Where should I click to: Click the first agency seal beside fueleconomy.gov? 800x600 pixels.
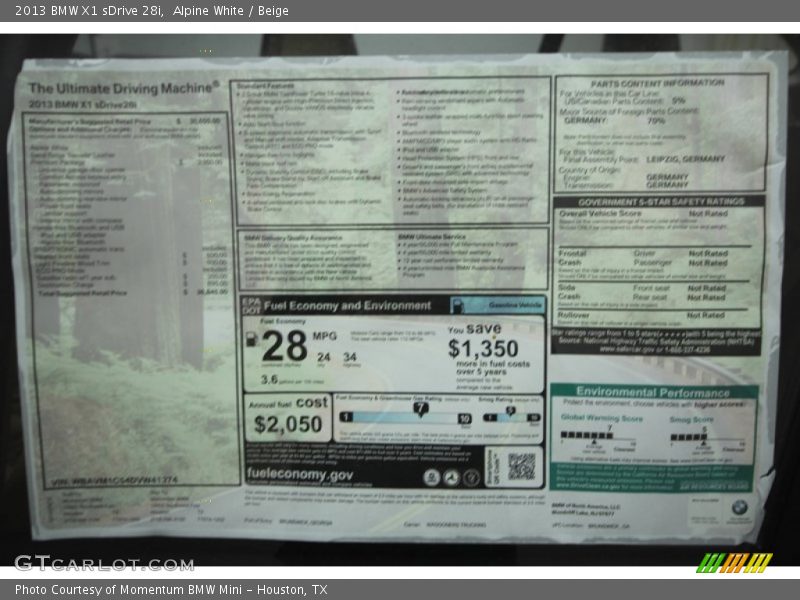point(432,478)
